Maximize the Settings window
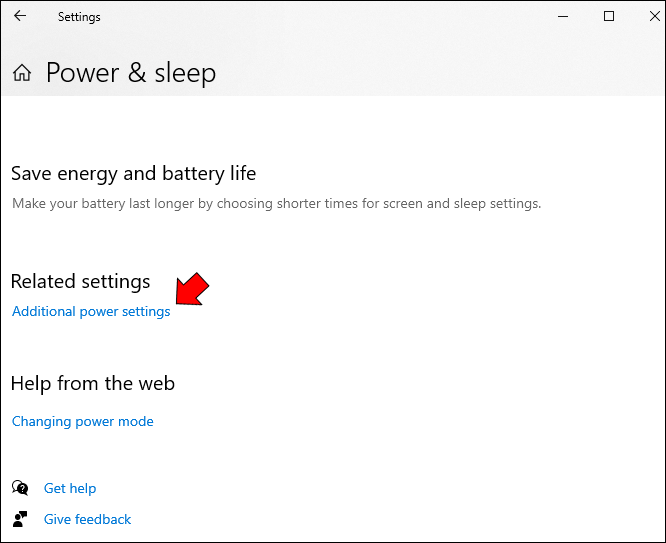Image resolution: width=666 pixels, height=543 pixels. pos(609,16)
